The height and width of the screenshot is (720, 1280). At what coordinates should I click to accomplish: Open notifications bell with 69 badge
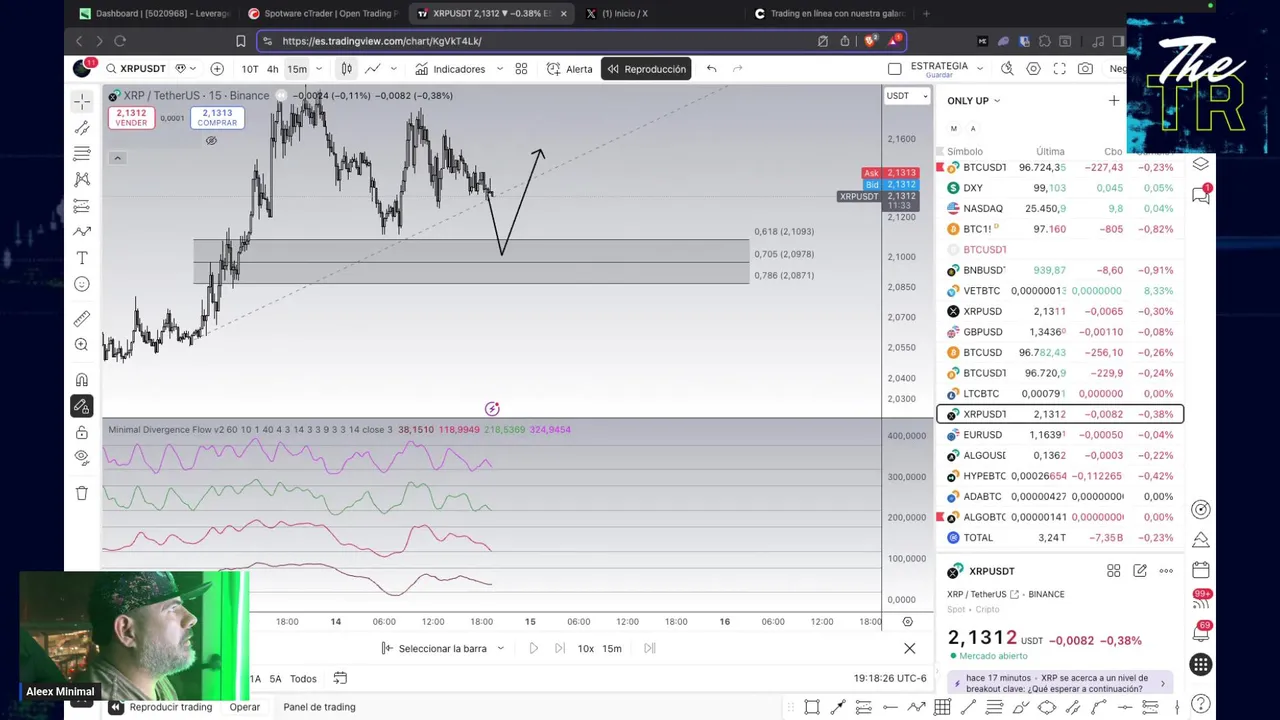(x=1201, y=633)
